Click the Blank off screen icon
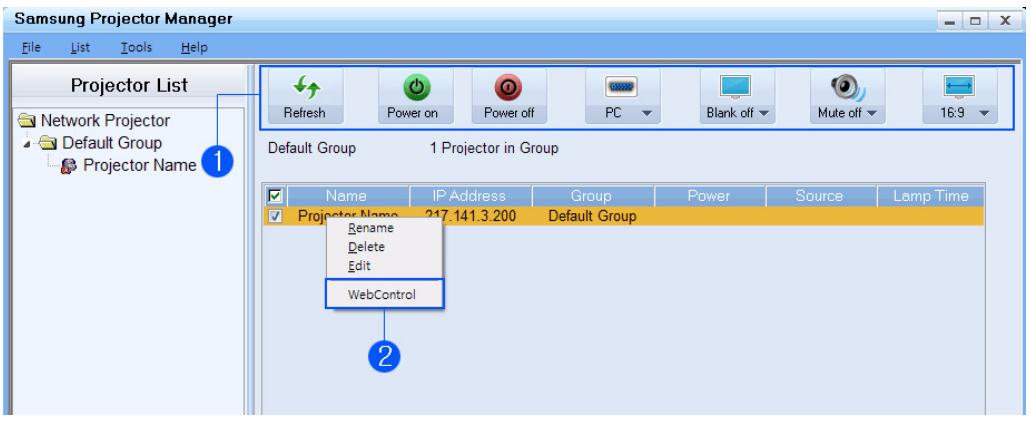The image size is (1031, 421). point(736,86)
